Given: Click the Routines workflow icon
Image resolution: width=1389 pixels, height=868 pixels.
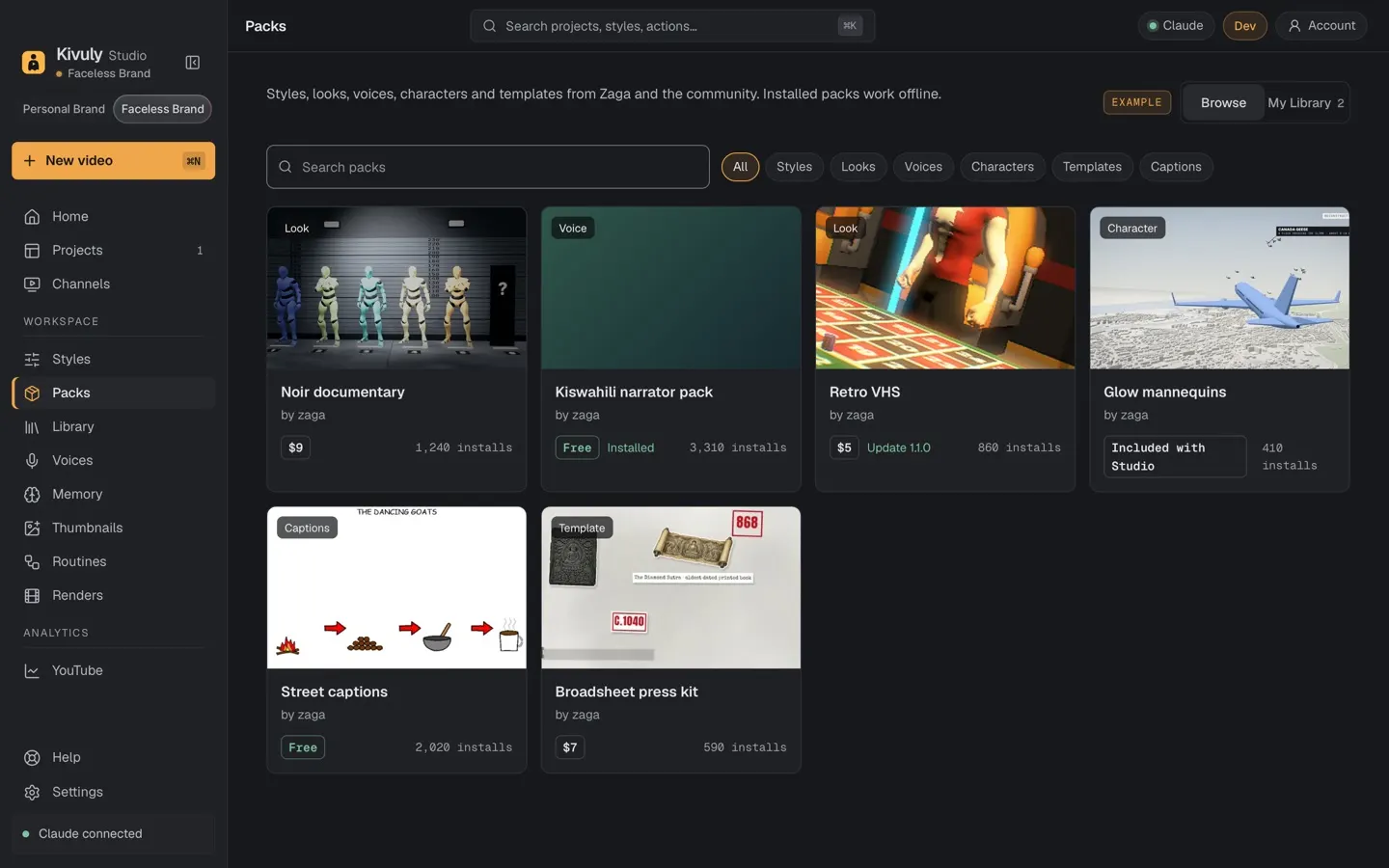Looking at the screenshot, I should (x=32, y=562).
